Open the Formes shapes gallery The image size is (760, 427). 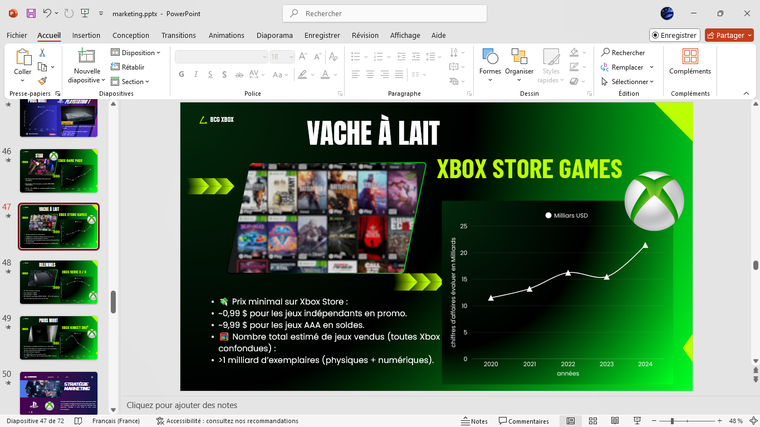click(490, 65)
